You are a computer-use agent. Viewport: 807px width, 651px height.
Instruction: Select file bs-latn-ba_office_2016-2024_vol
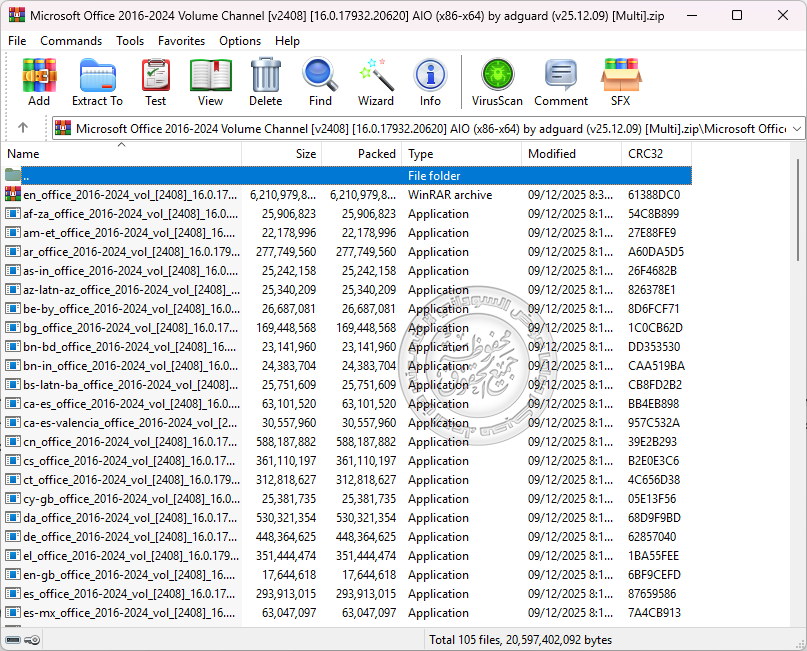(130, 385)
